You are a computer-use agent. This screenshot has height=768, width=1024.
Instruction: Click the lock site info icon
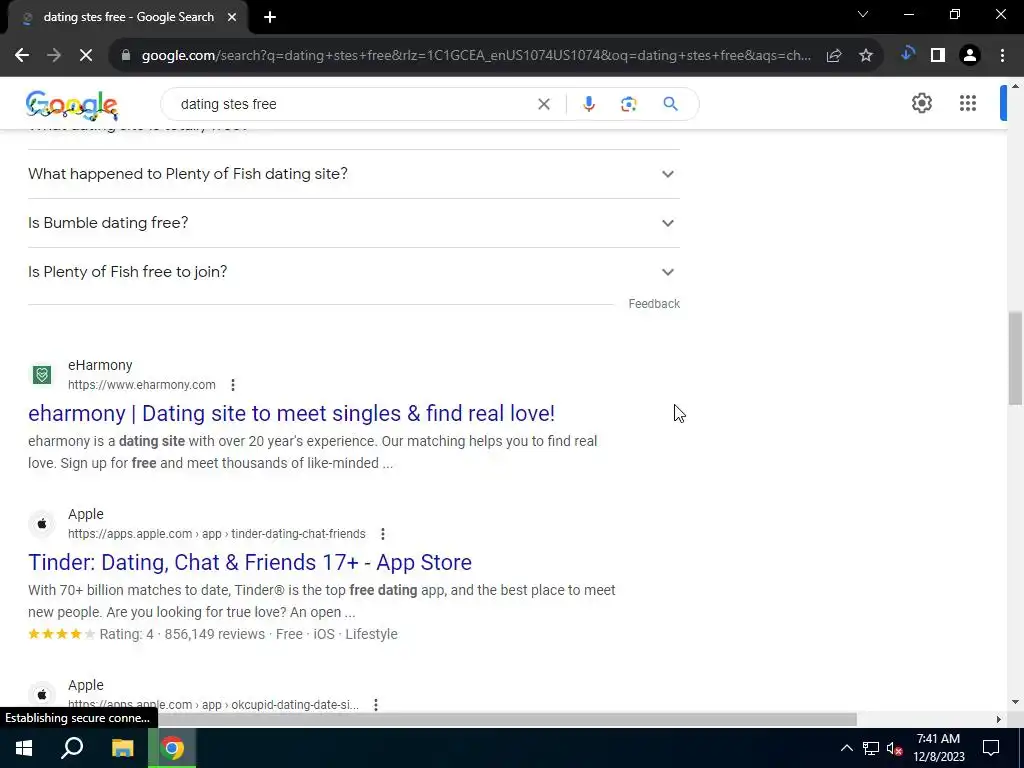tap(126, 56)
